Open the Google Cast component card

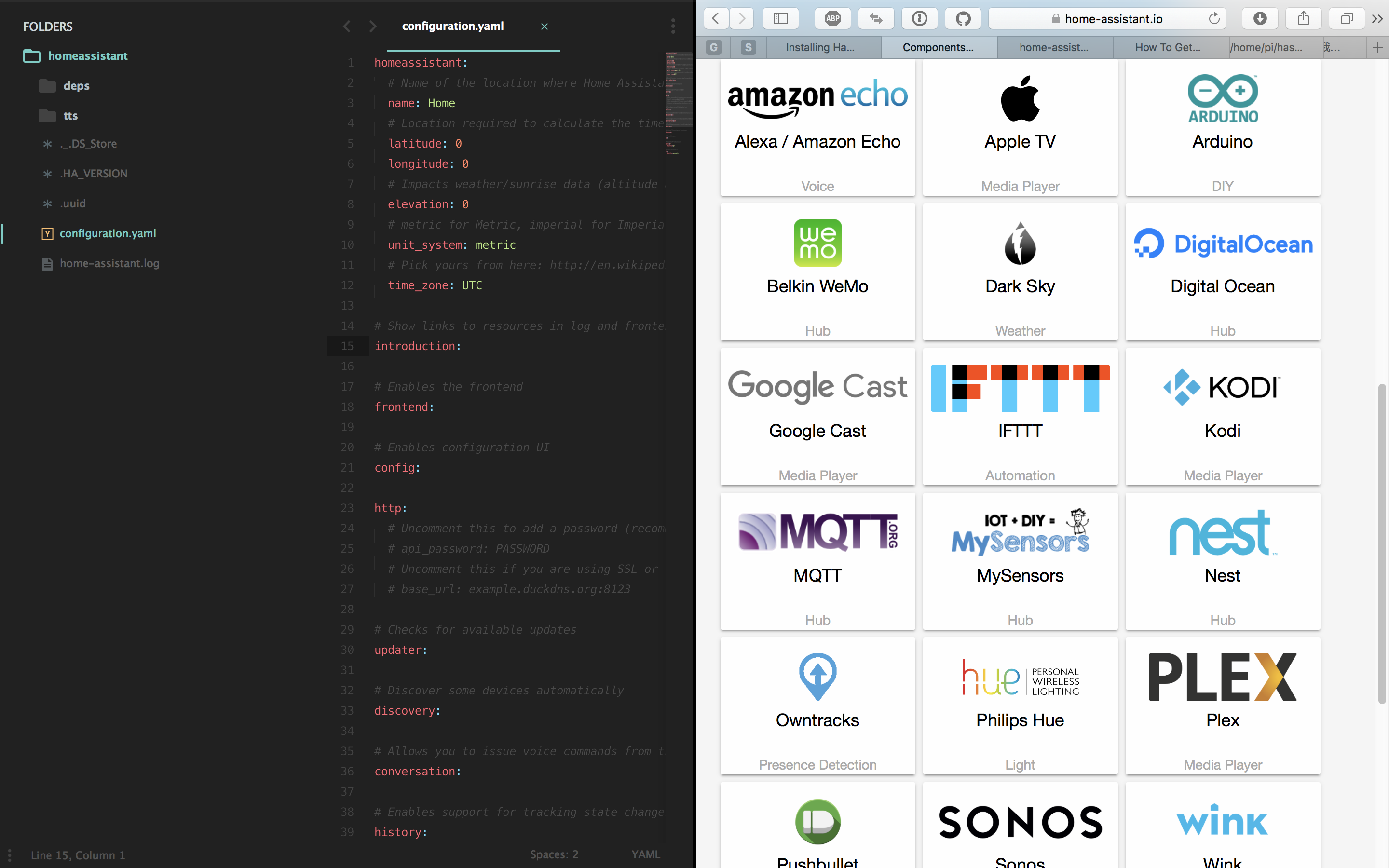817,417
